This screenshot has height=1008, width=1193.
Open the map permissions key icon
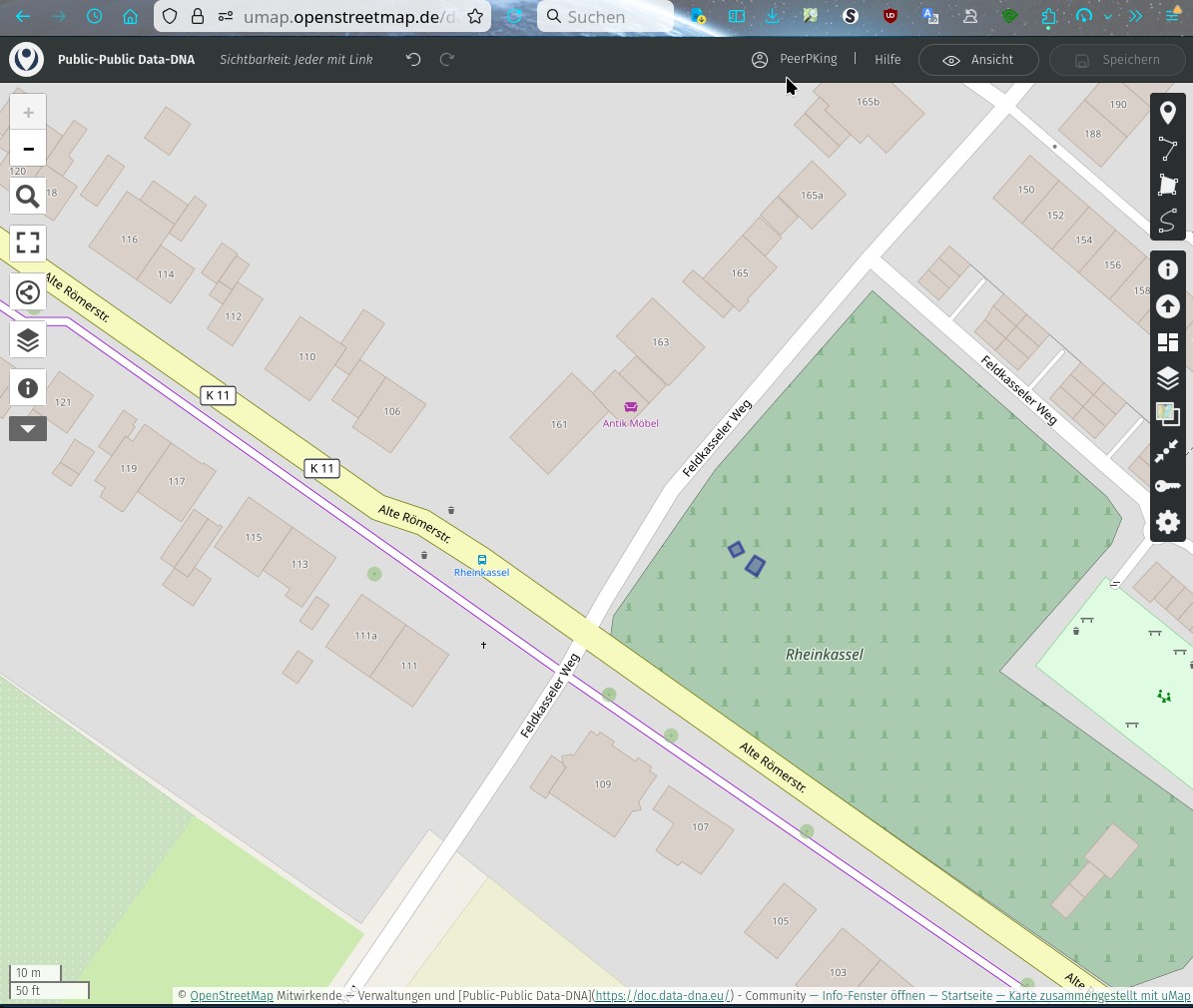coord(1168,486)
